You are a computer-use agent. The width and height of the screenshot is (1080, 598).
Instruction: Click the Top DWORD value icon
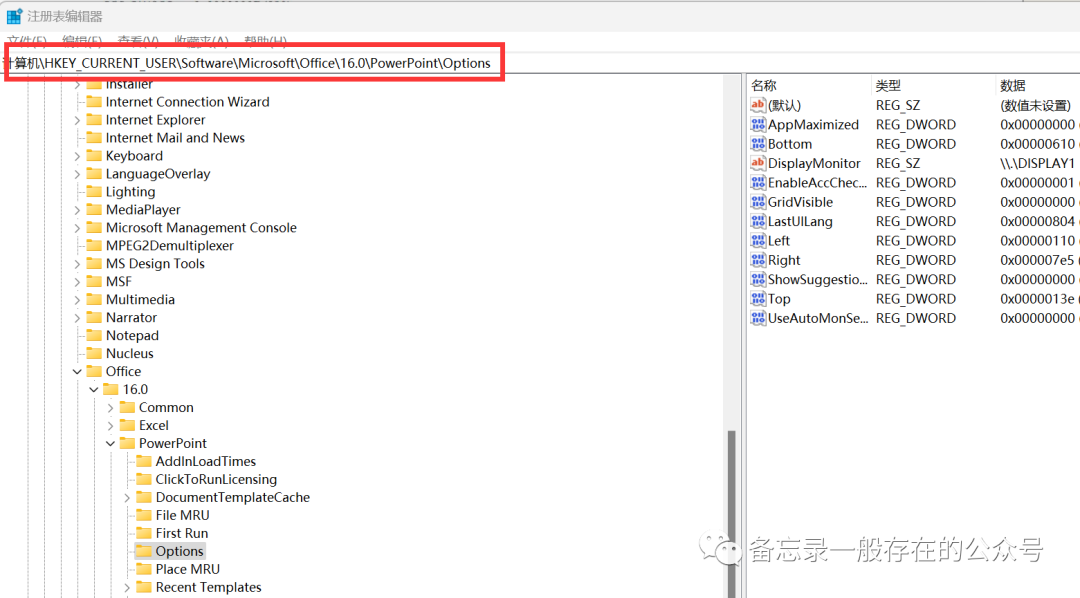coord(758,298)
